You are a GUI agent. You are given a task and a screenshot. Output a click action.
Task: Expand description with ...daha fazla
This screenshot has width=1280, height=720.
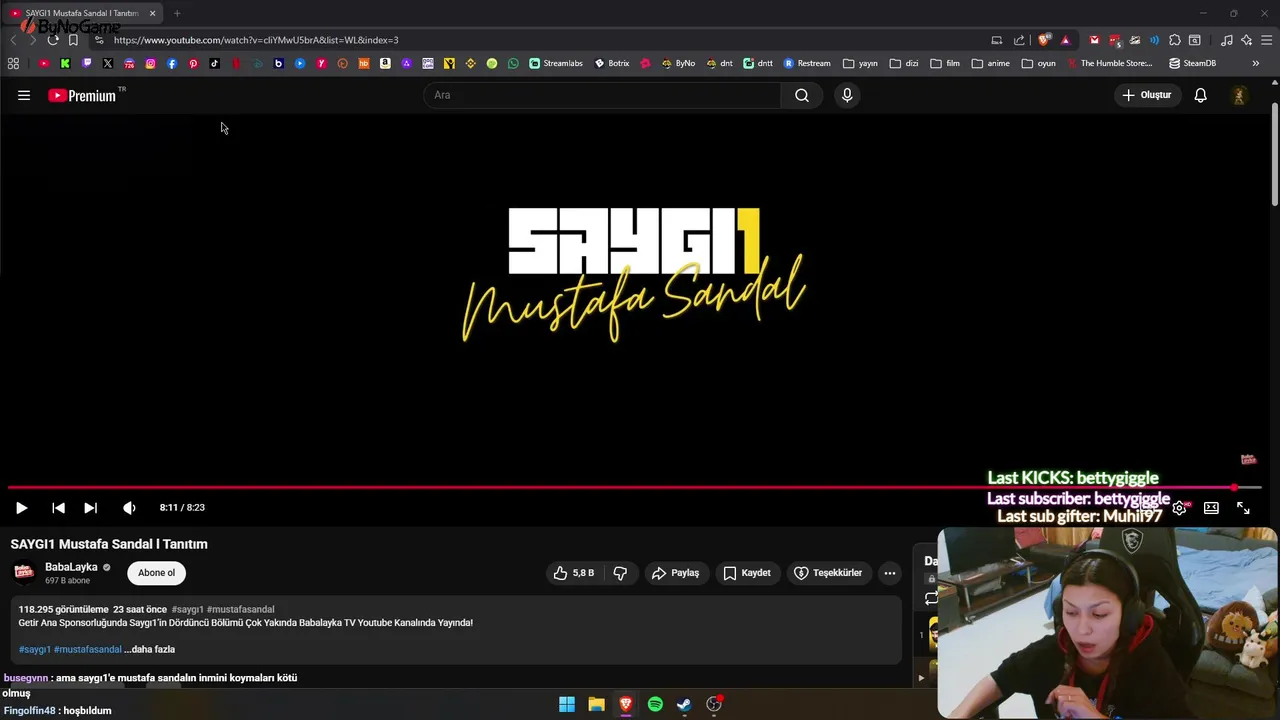[x=149, y=649]
